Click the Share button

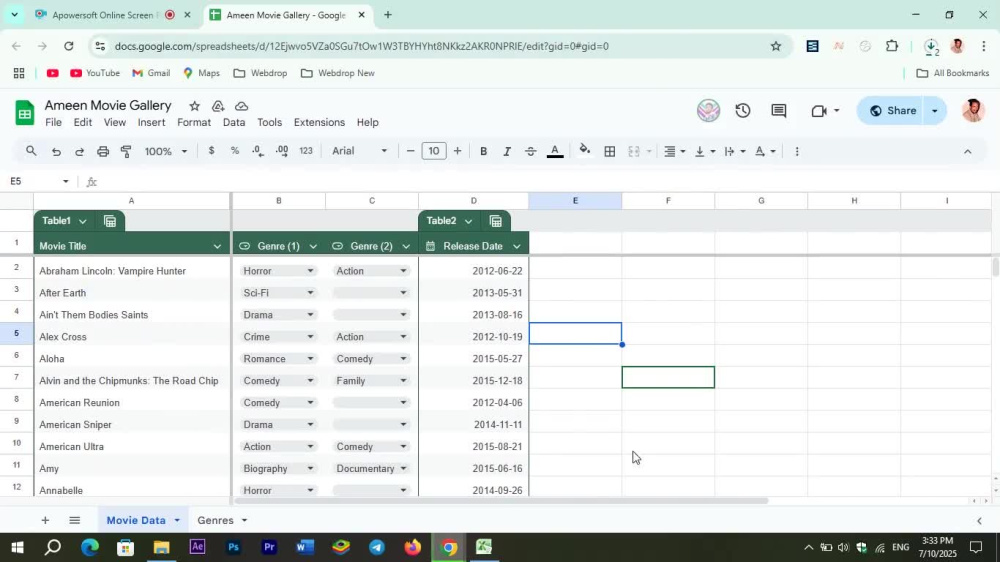tap(892, 111)
